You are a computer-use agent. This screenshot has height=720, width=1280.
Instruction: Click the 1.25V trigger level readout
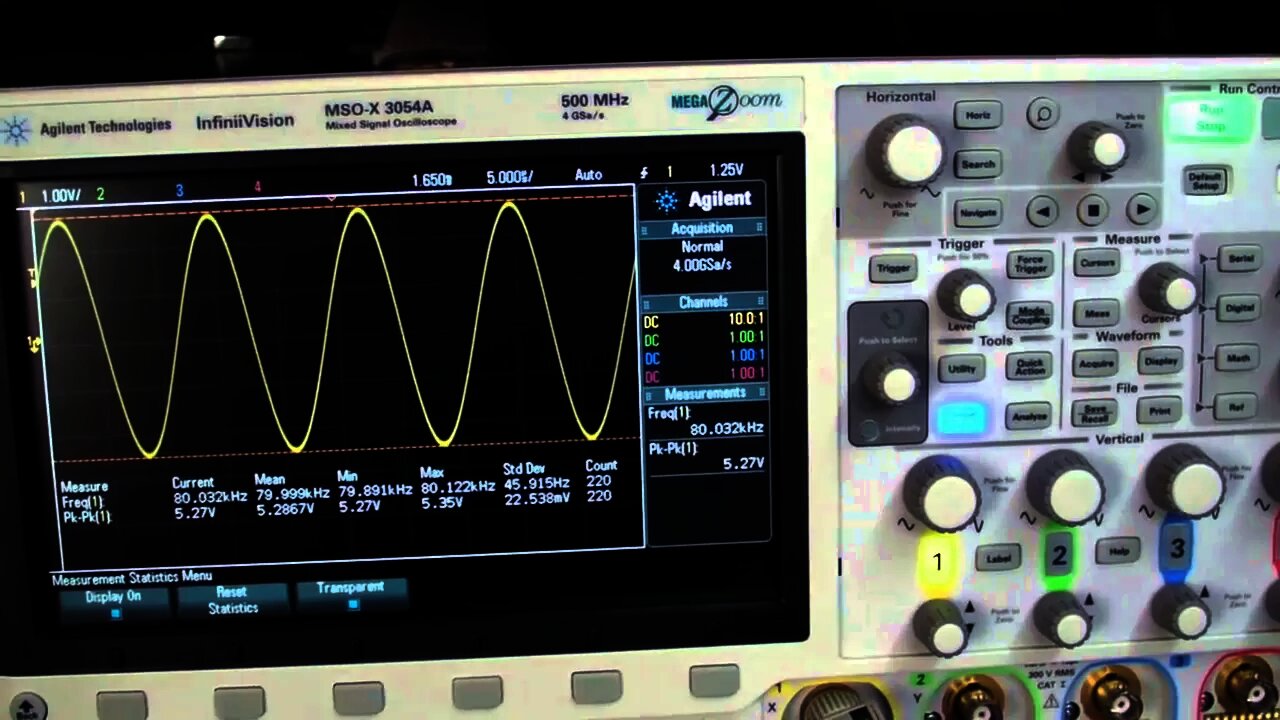pyautogui.click(x=726, y=171)
